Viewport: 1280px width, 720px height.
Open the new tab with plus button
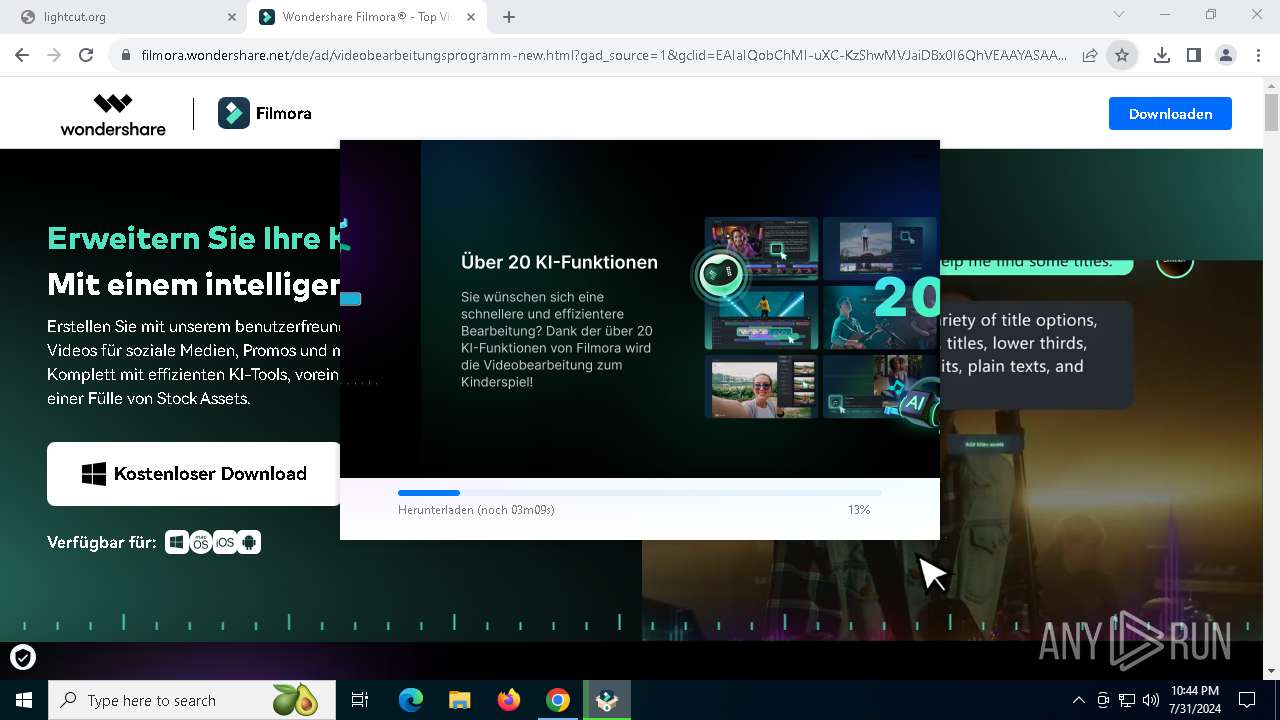[509, 17]
